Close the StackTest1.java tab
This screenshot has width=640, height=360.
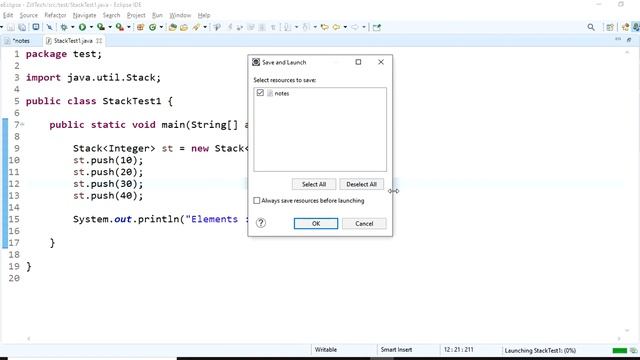99,41
